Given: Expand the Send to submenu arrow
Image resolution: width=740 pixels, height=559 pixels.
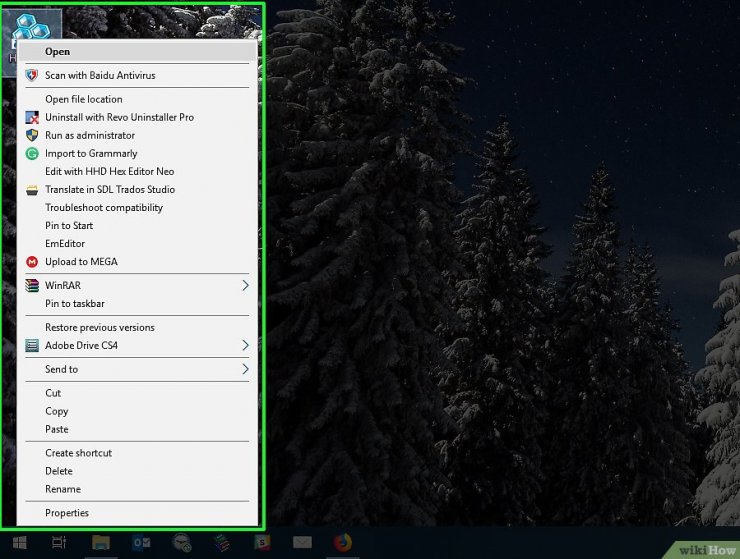Looking at the screenshot, I should click(245, 369).
